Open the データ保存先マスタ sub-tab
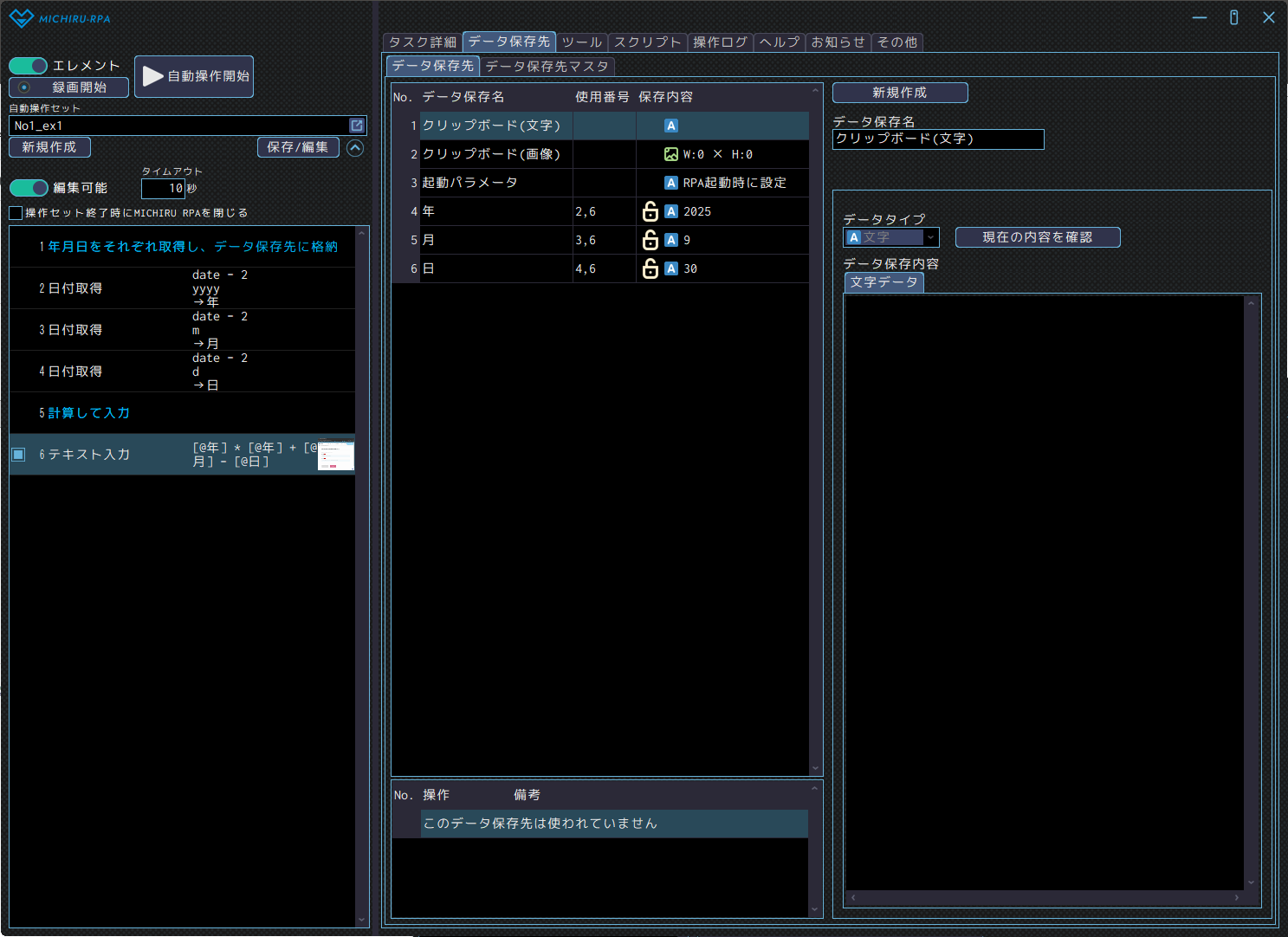1288x937 pixels. pyautogui.click(x=547, y=67)
